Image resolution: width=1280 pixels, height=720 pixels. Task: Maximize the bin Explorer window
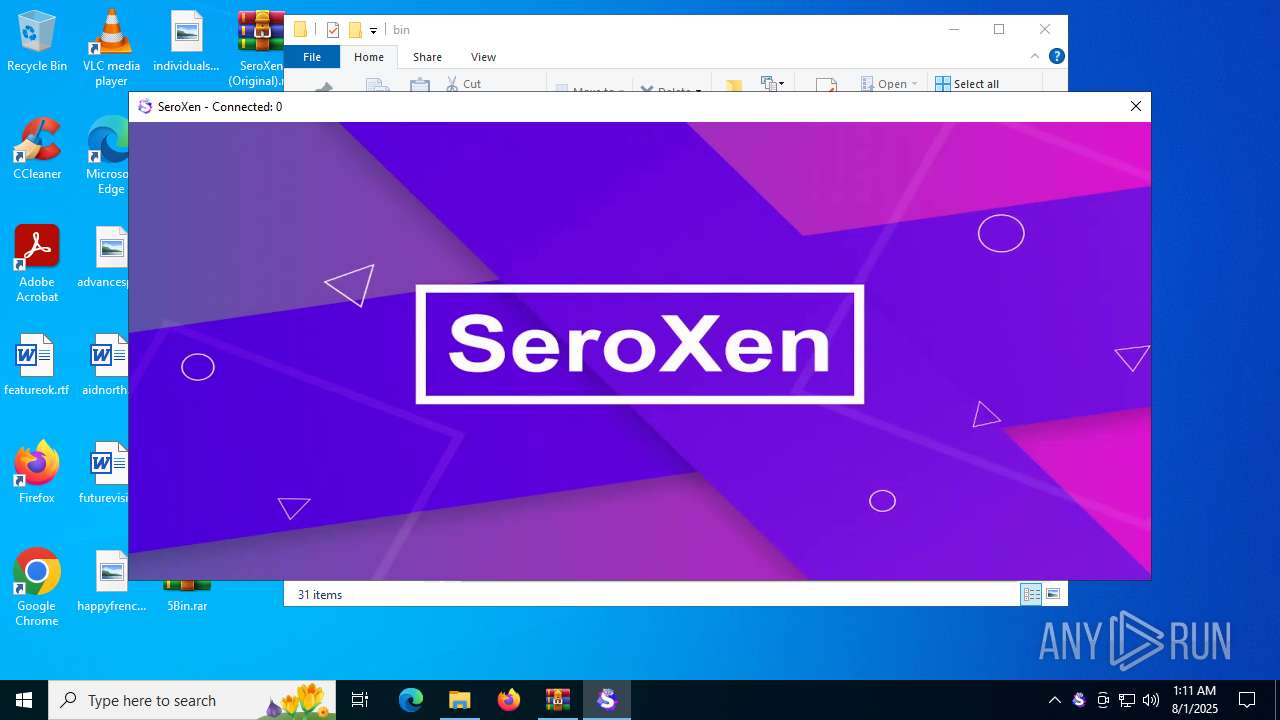click(998, 29)
